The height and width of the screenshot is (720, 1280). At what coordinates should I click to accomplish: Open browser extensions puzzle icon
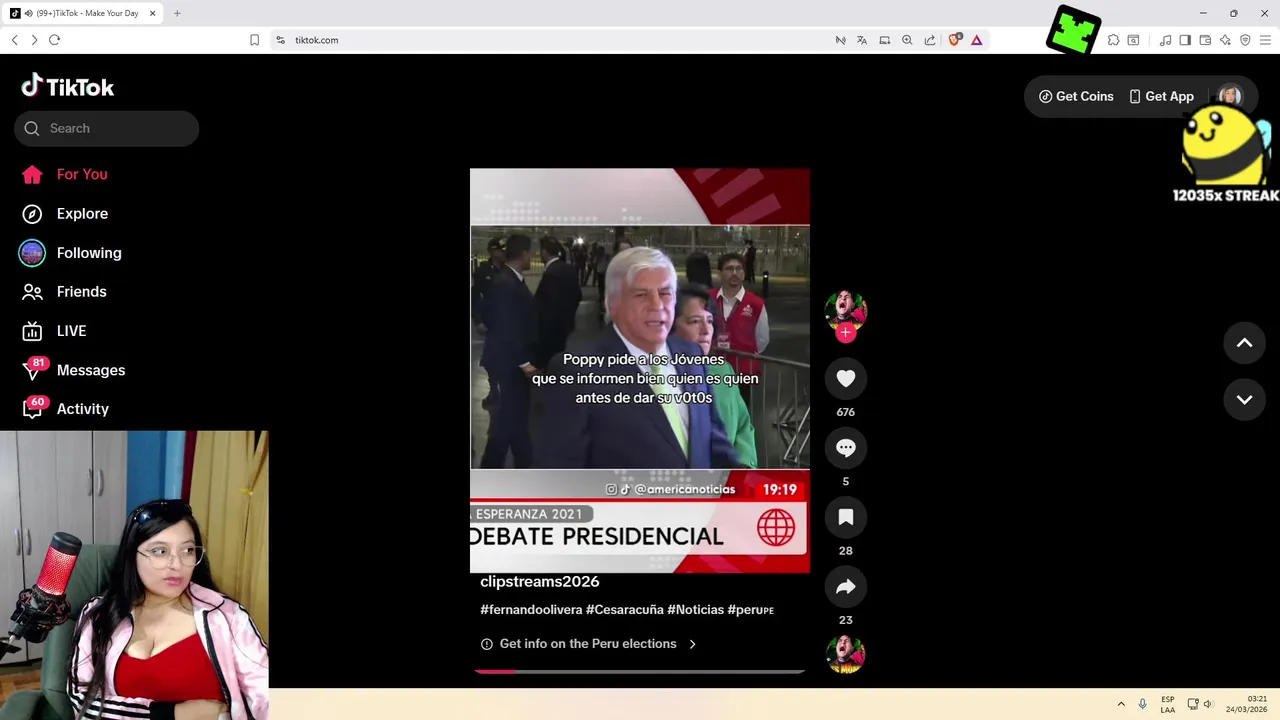(1113, 40)
